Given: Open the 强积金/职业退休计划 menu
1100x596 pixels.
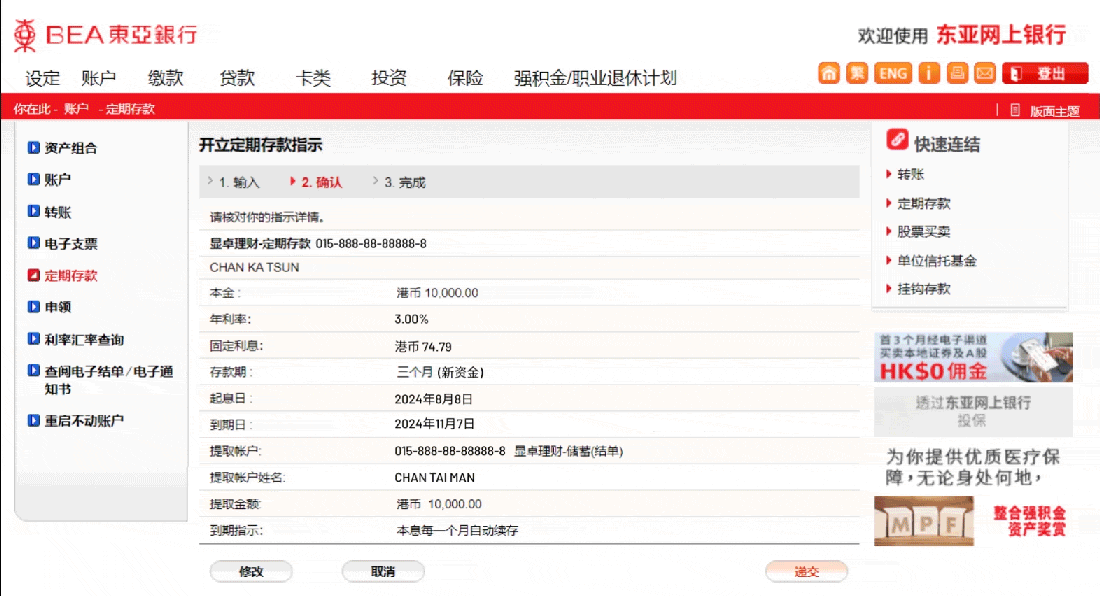Looking at the screenshot, I should [595, 78].
